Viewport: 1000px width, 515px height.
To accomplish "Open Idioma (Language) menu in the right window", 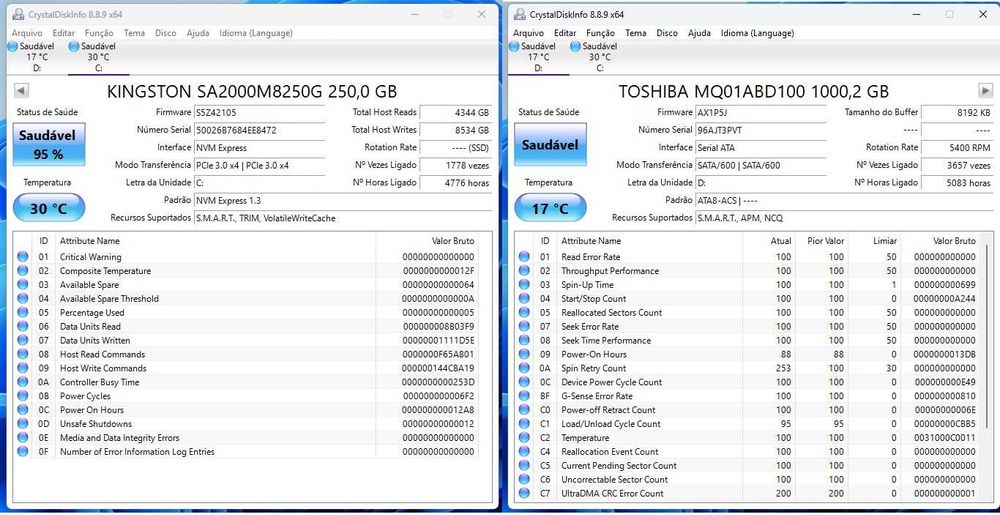I will 757,33.
